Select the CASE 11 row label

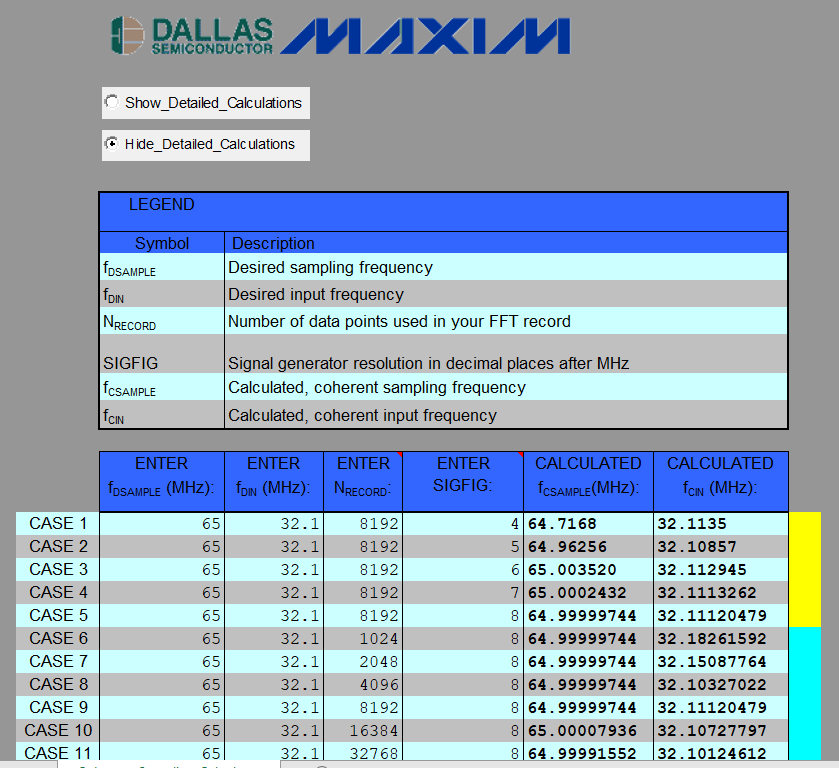pyautogui.click(x=57, y=753)
